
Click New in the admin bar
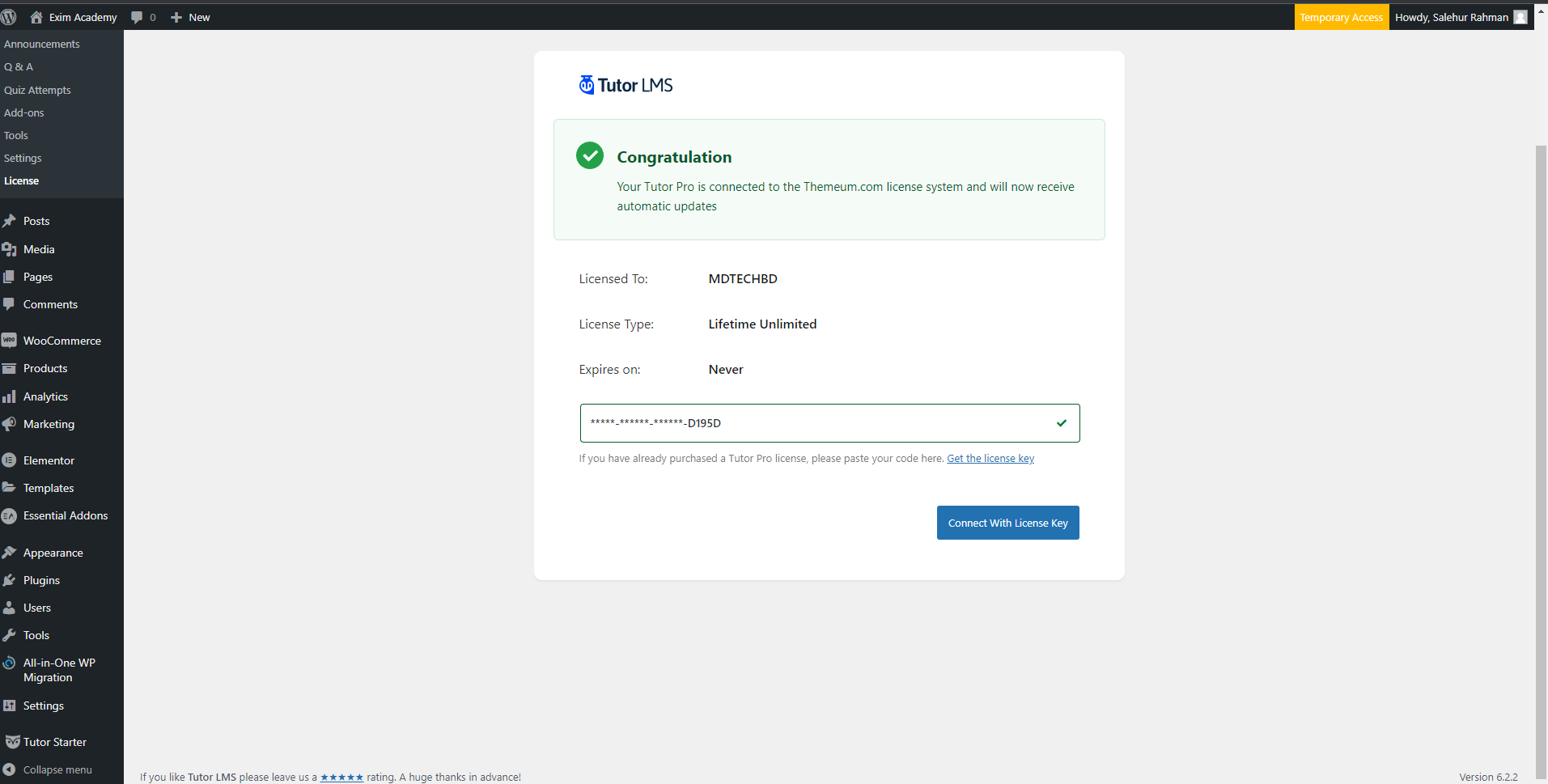point(199,17)
